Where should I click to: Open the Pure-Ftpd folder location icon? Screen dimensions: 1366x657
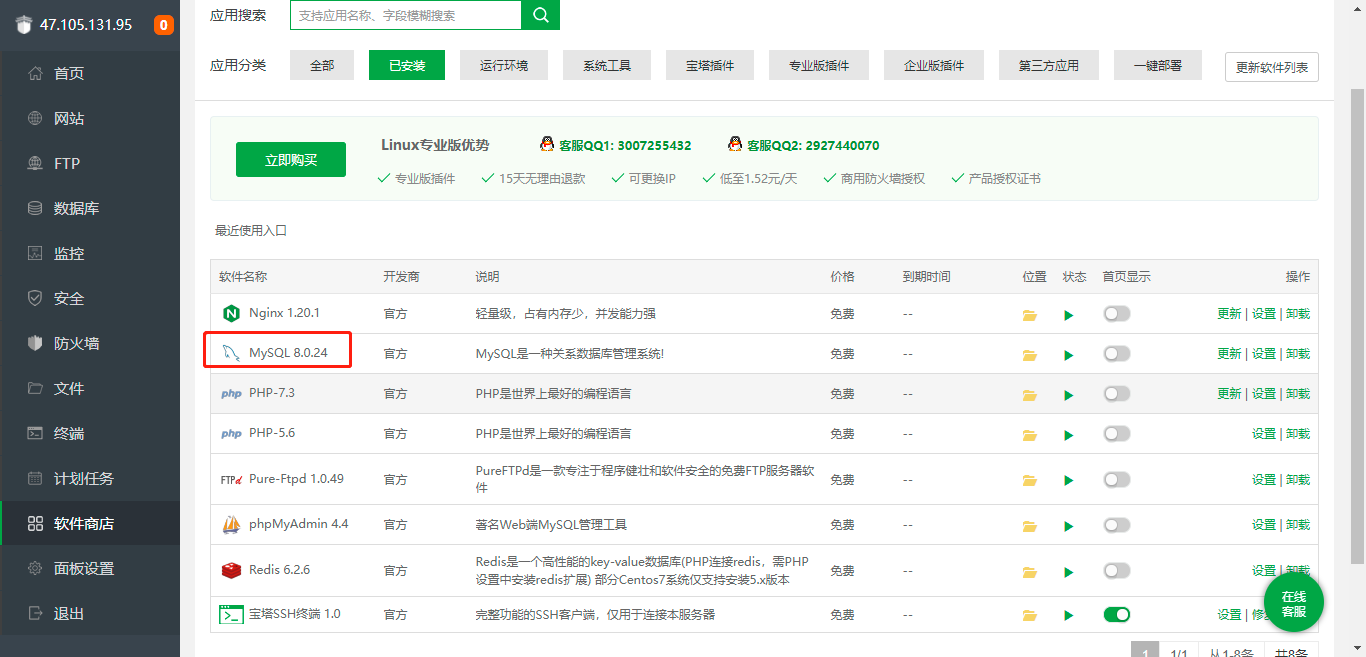click(1029, 481)
